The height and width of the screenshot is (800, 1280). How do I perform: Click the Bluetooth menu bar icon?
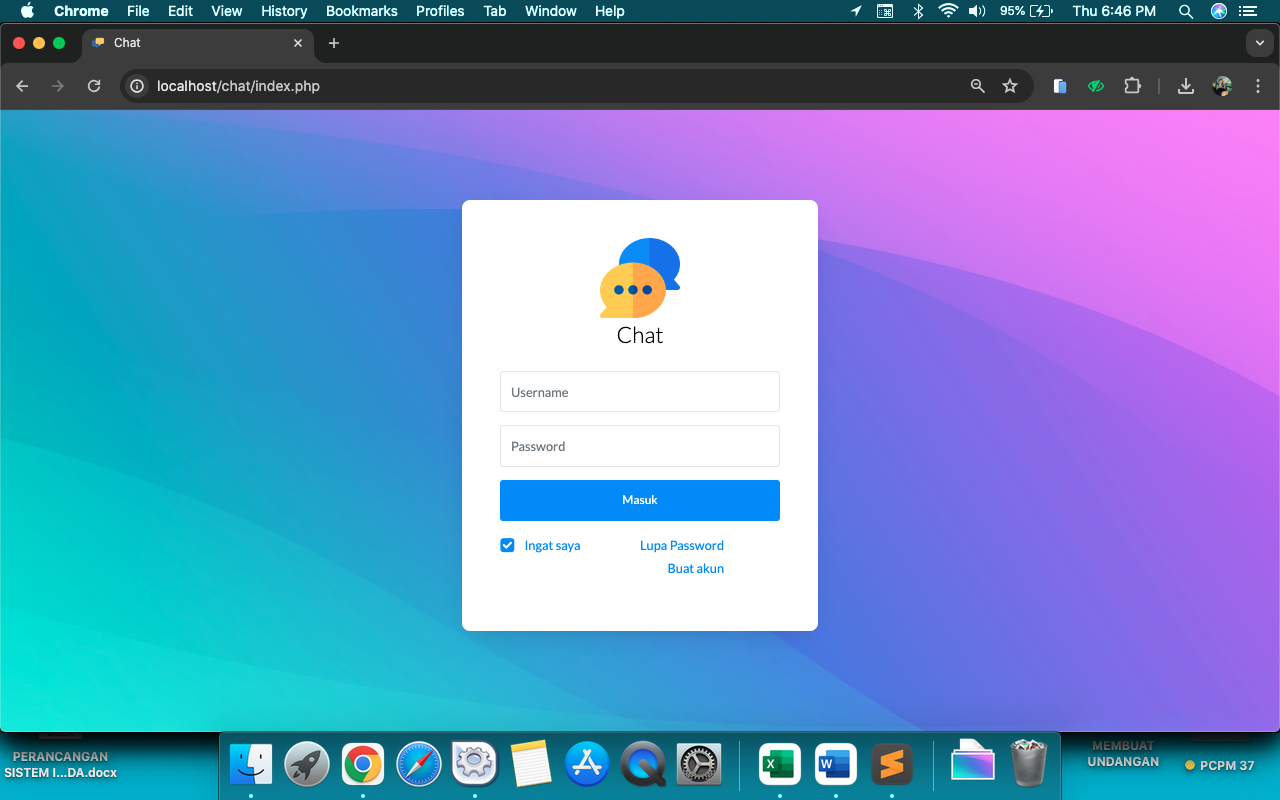coord(918,11)
